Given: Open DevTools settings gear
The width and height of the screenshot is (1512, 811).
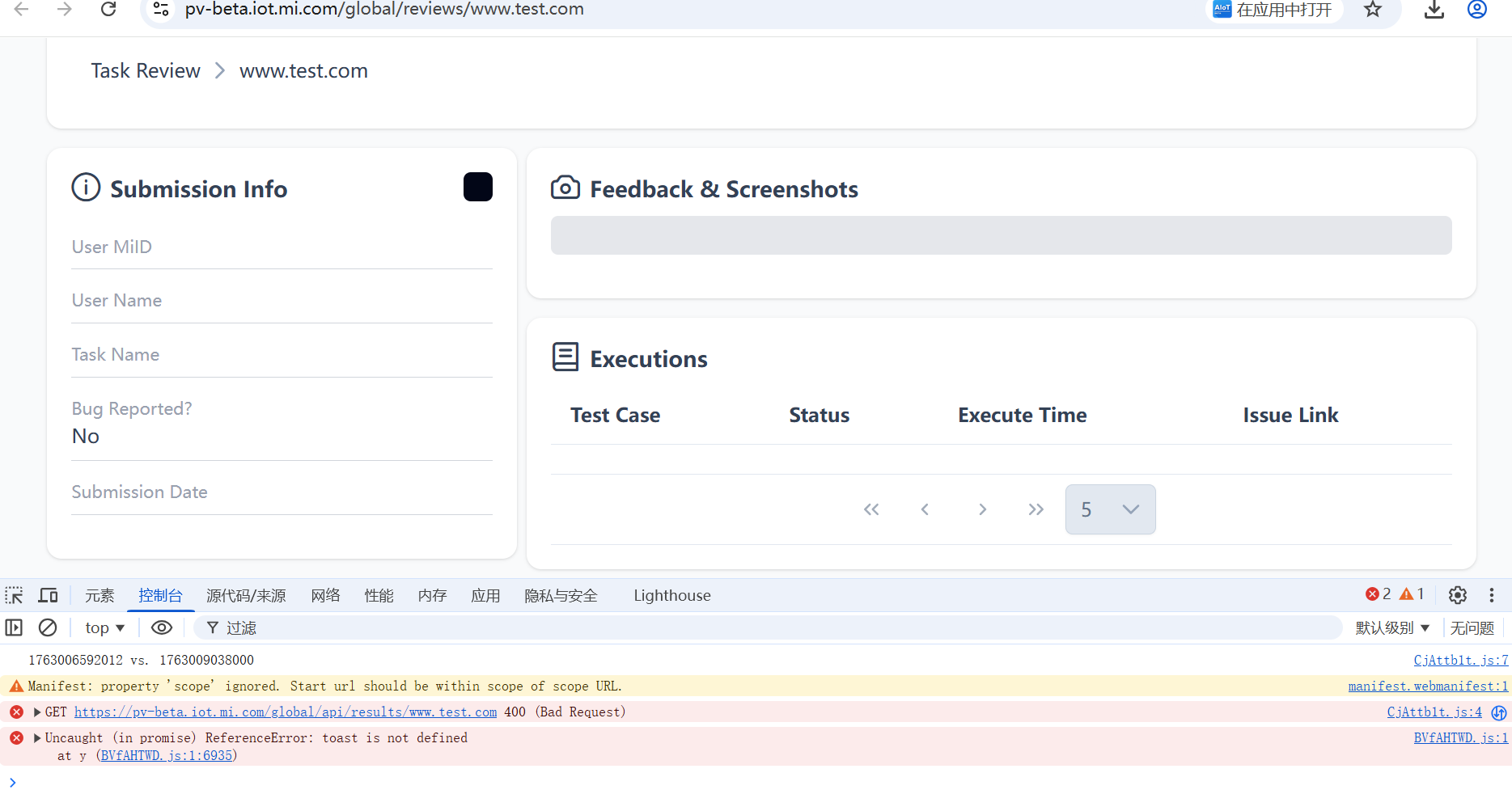Looking at the screenshot, I should tap(1457, 595).
